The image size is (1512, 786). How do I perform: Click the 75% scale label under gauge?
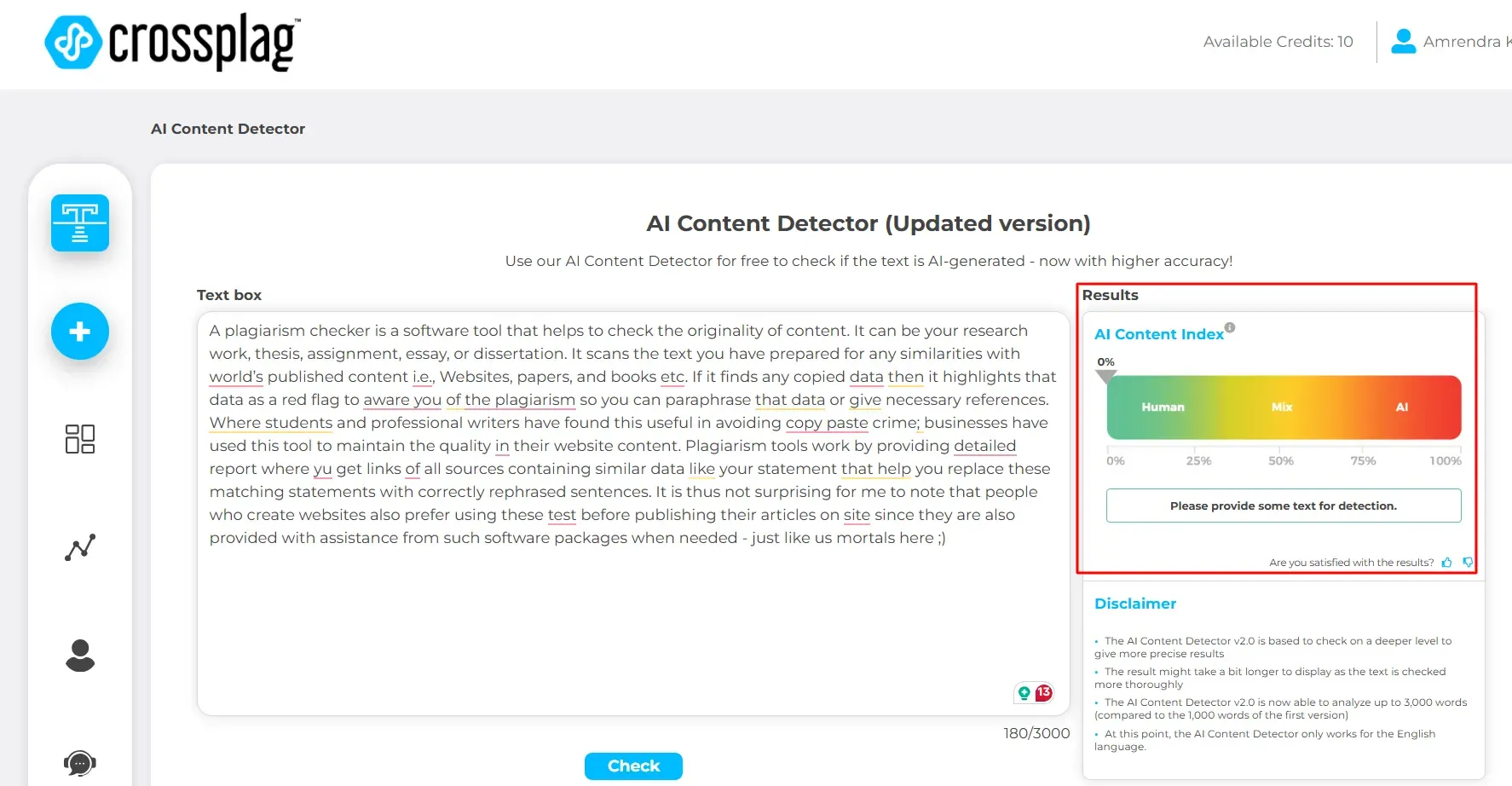[1363, 461]
